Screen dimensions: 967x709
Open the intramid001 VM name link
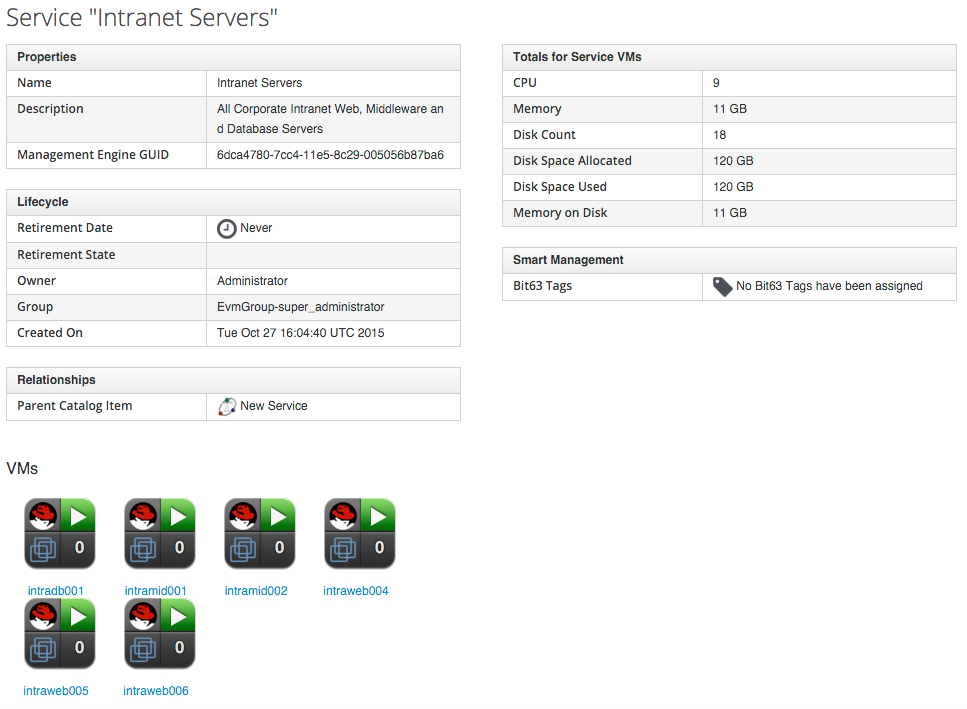pos(156,591)
